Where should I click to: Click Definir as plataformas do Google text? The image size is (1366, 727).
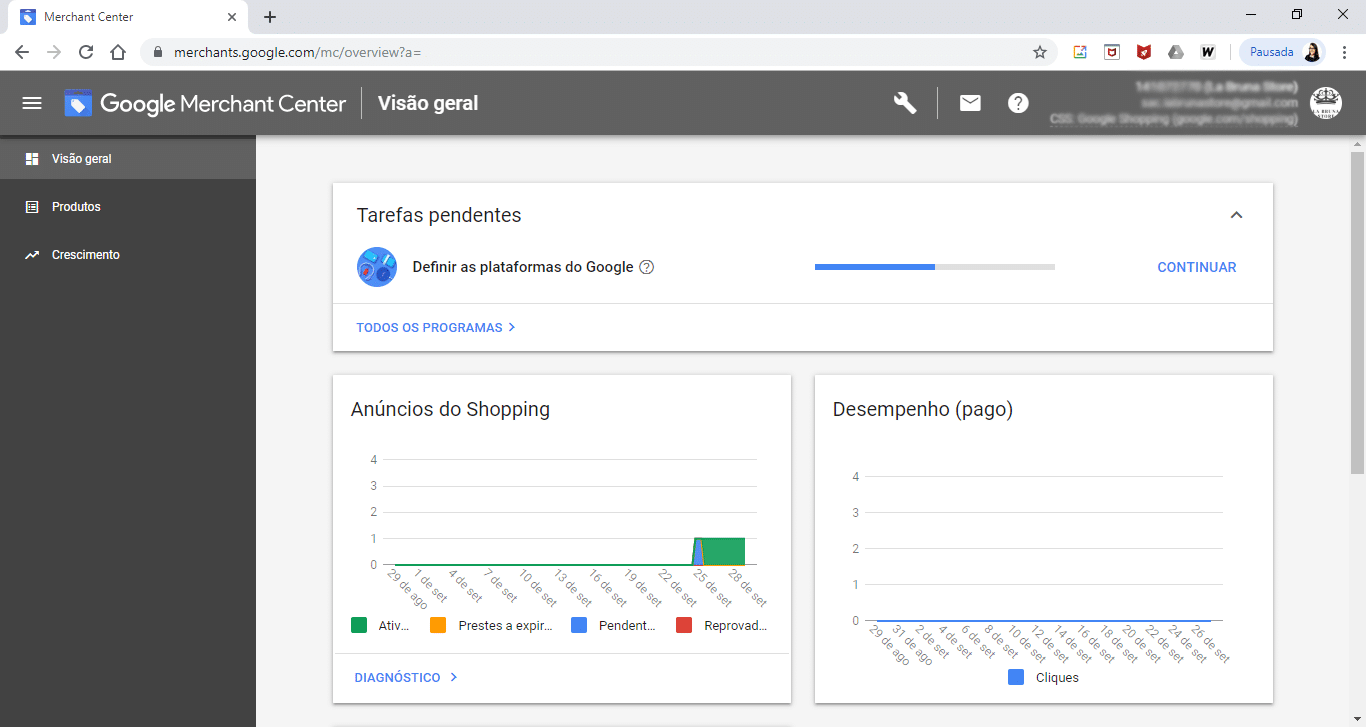(x=523, y=267)
